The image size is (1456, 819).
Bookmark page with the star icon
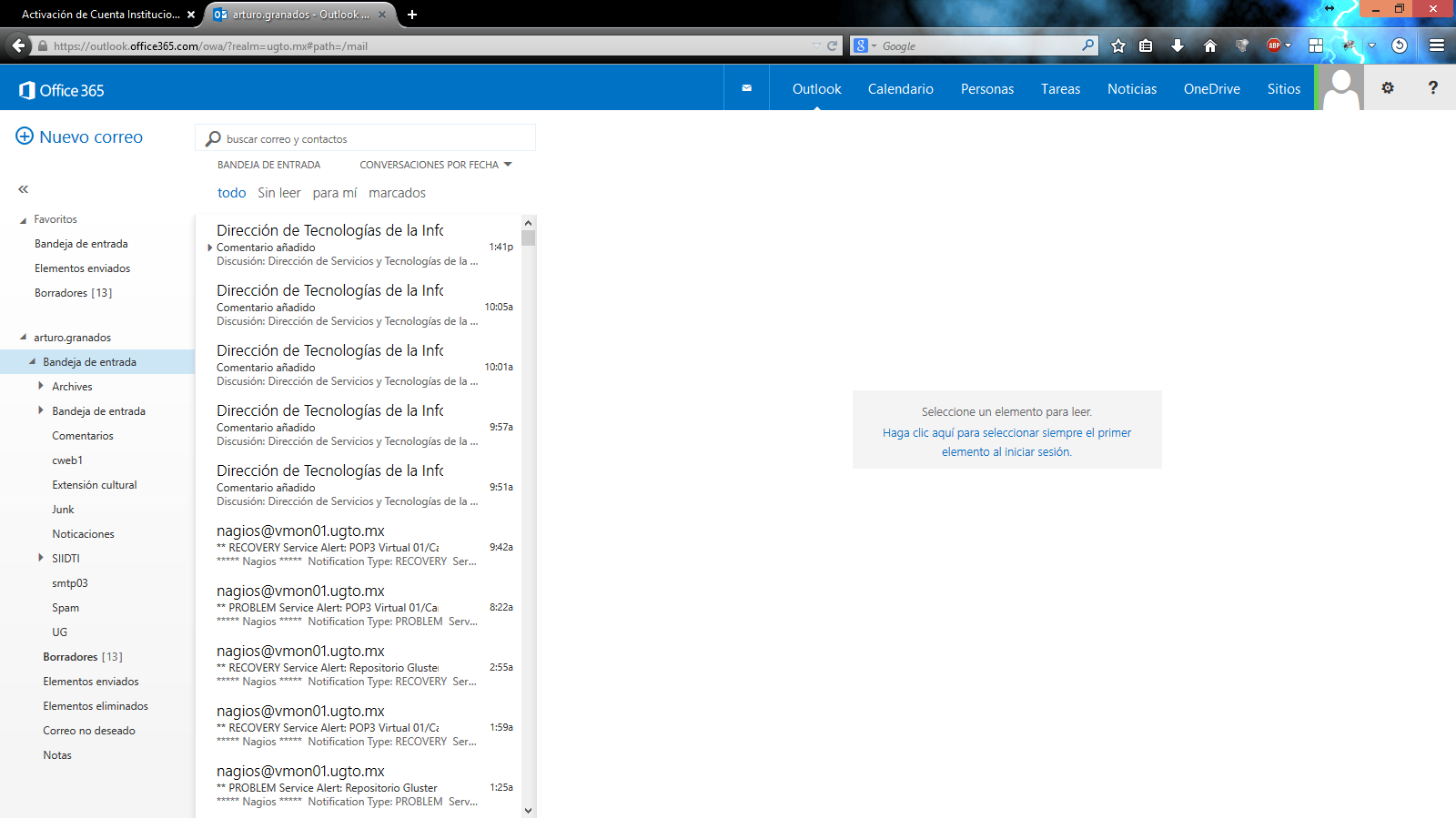[x=1118, y=45]
